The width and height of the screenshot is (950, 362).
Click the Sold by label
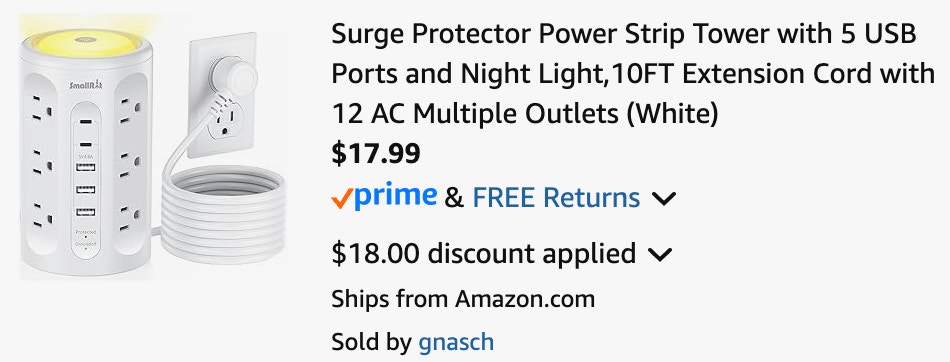click(371, 343)
